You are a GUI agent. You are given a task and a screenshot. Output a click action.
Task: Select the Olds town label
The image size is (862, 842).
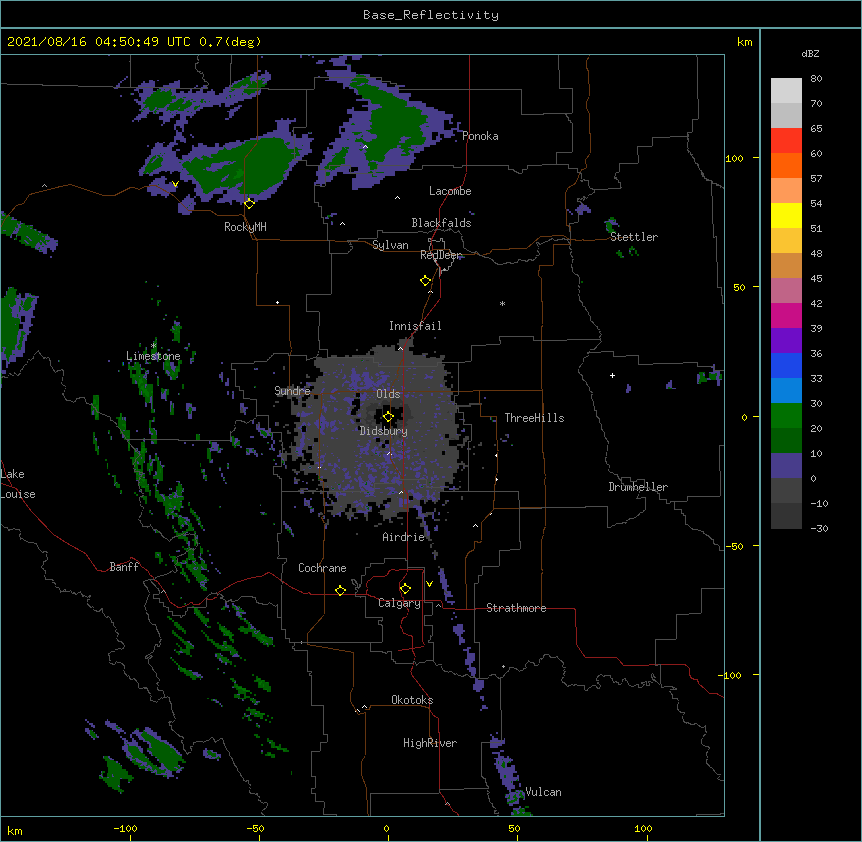388,394
